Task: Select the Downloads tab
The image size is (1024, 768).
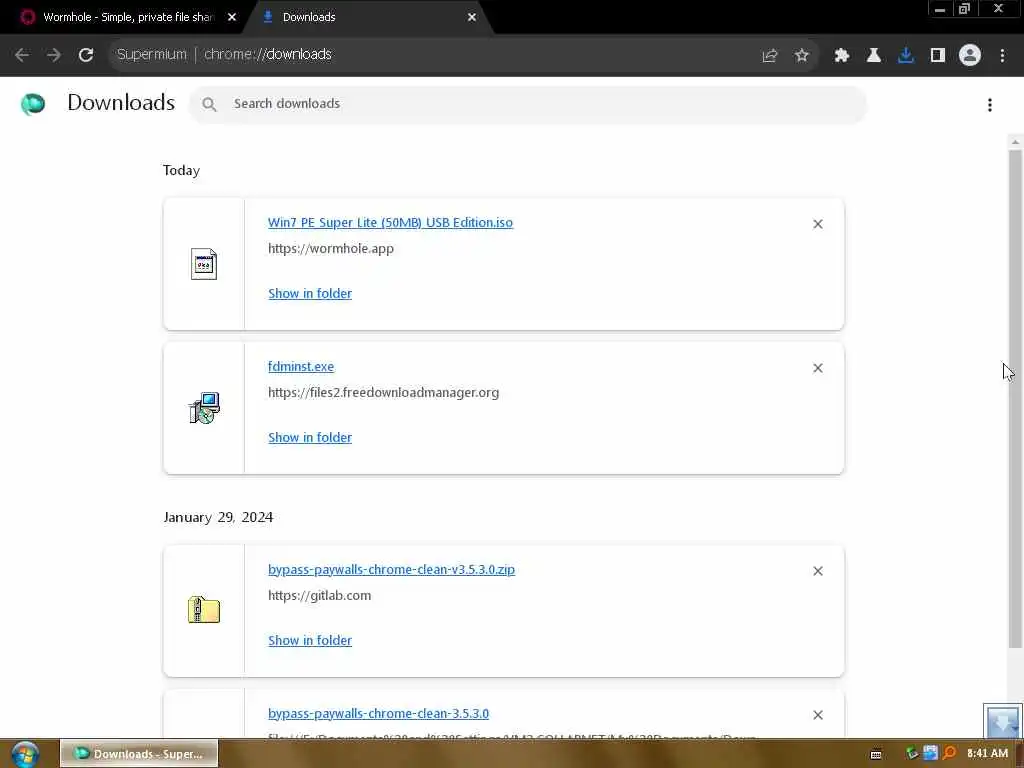Action: pos(369,17)
